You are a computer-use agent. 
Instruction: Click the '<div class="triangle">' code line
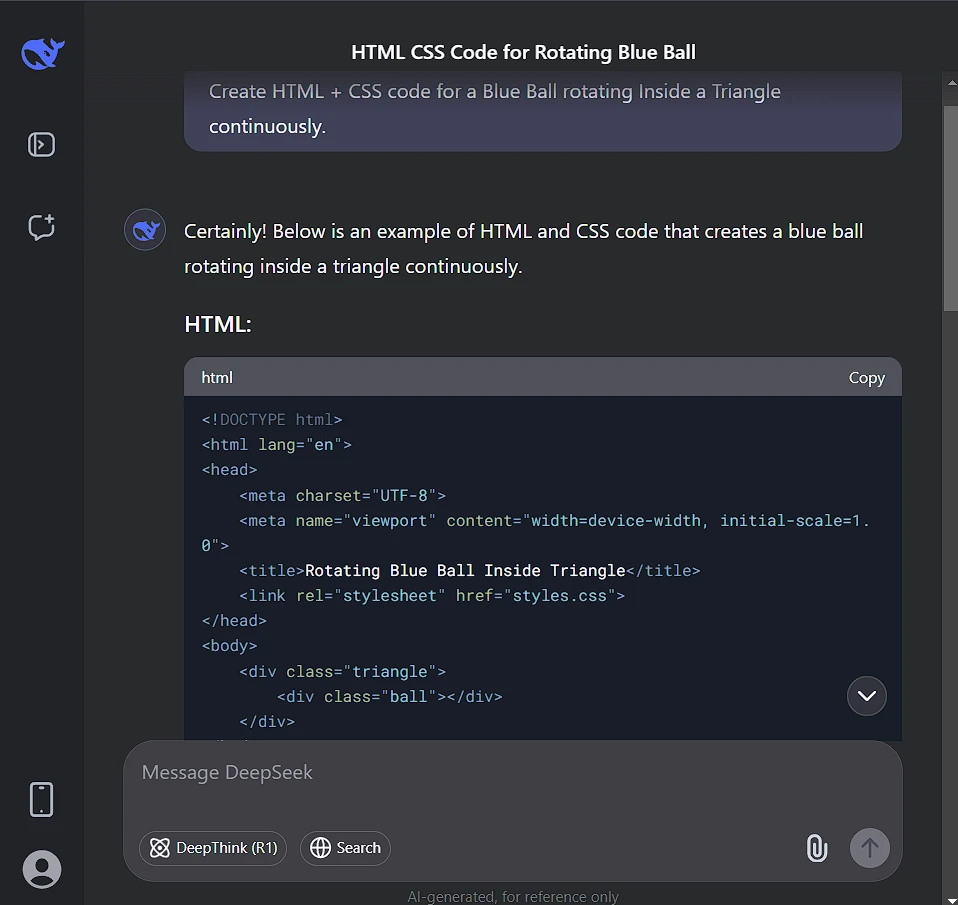tap(343, 672)
